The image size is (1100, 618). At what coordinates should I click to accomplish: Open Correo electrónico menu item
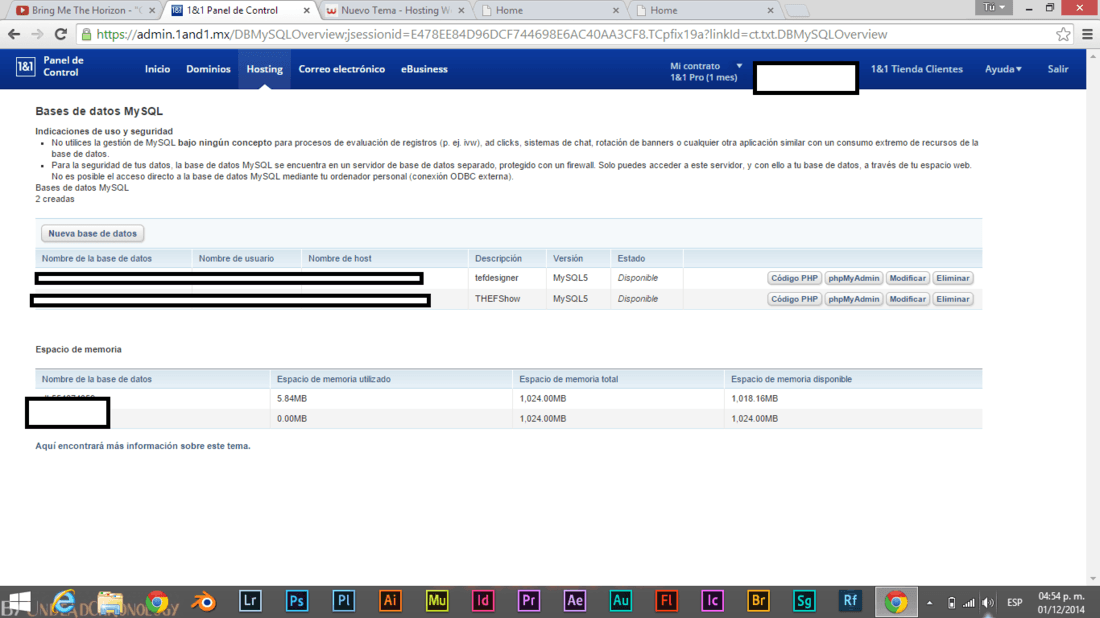[342, 69]
